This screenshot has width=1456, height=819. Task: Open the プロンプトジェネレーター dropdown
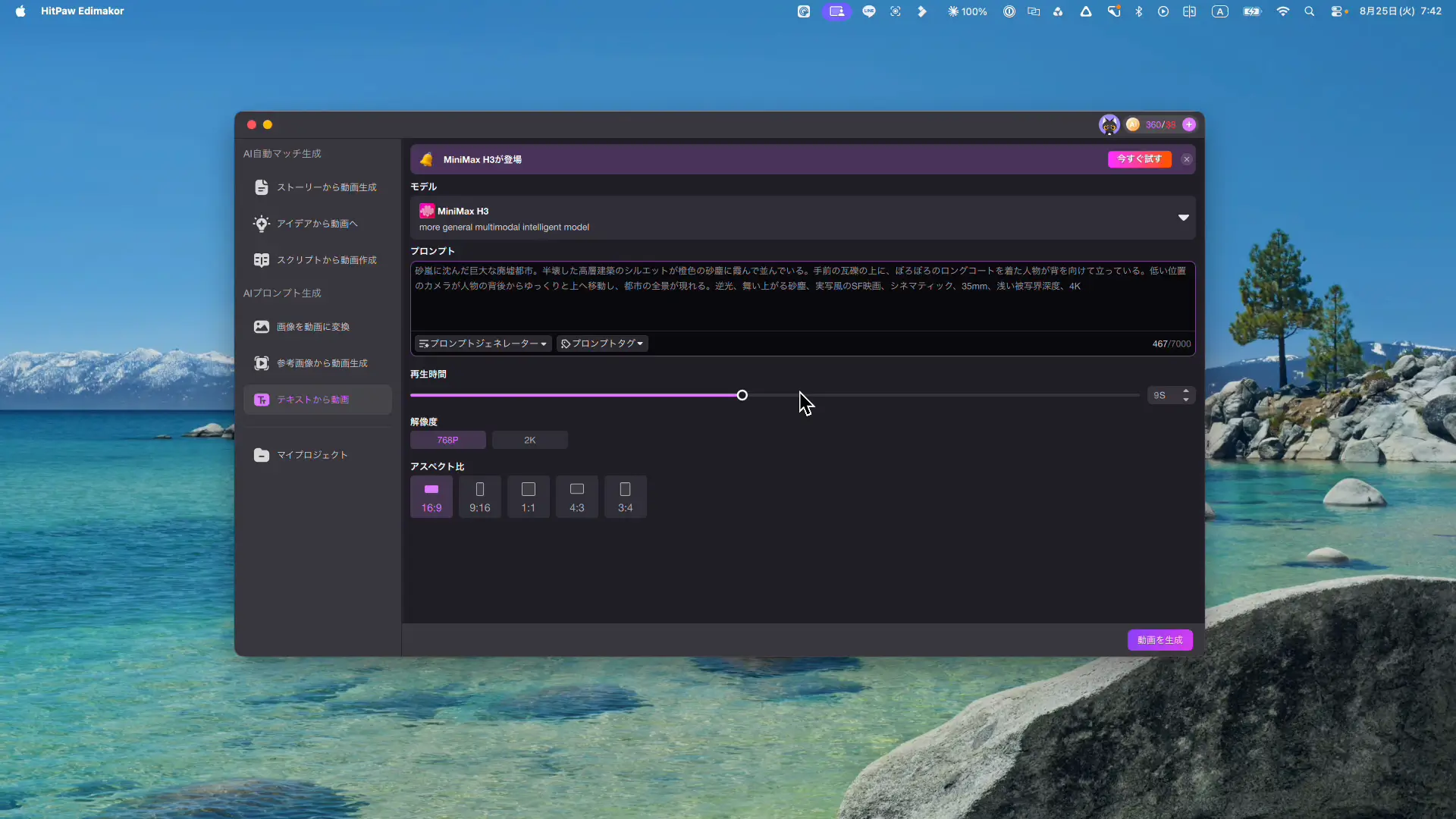point(483,344)
